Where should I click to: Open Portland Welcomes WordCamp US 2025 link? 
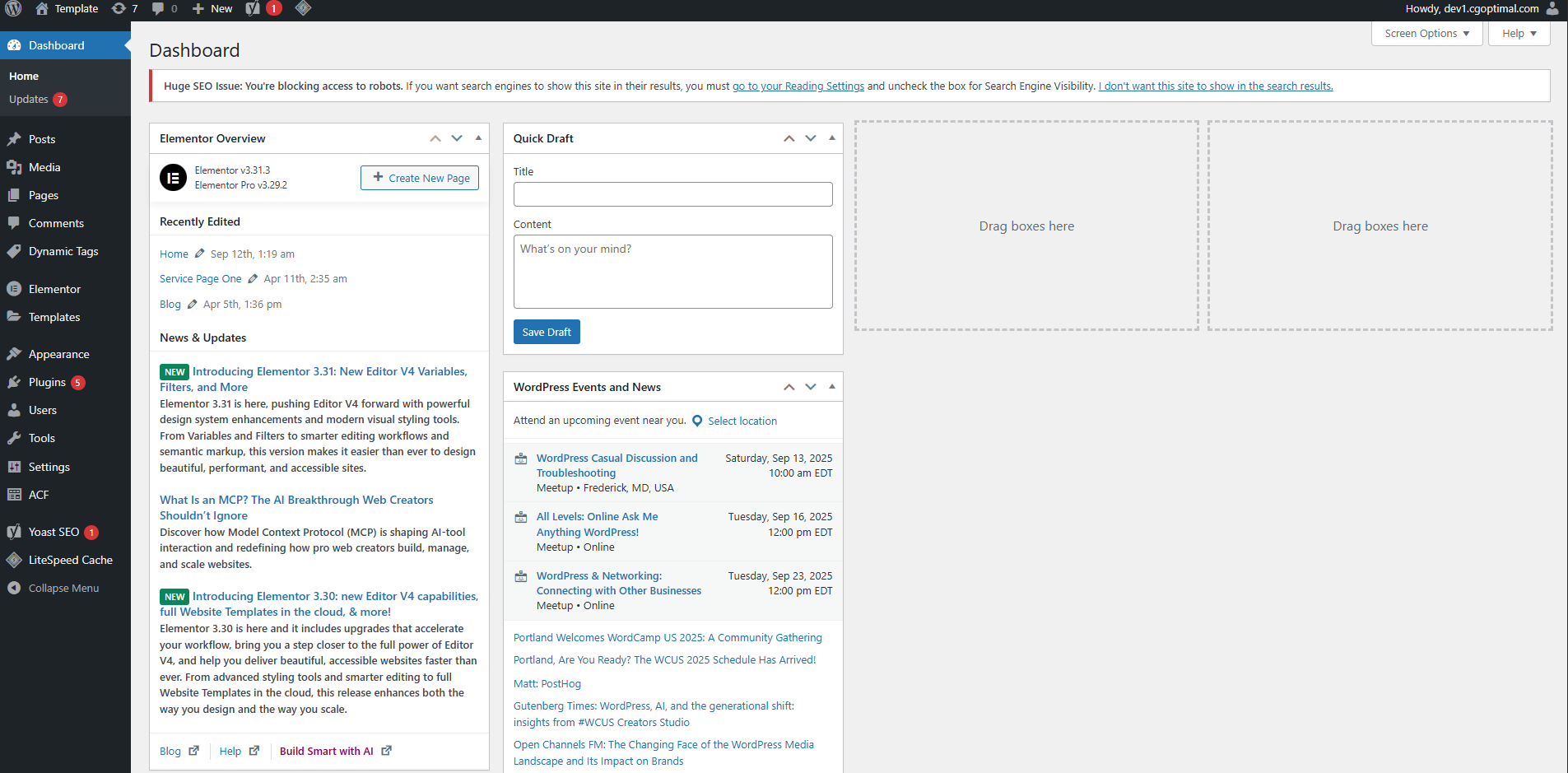(668, 637)
